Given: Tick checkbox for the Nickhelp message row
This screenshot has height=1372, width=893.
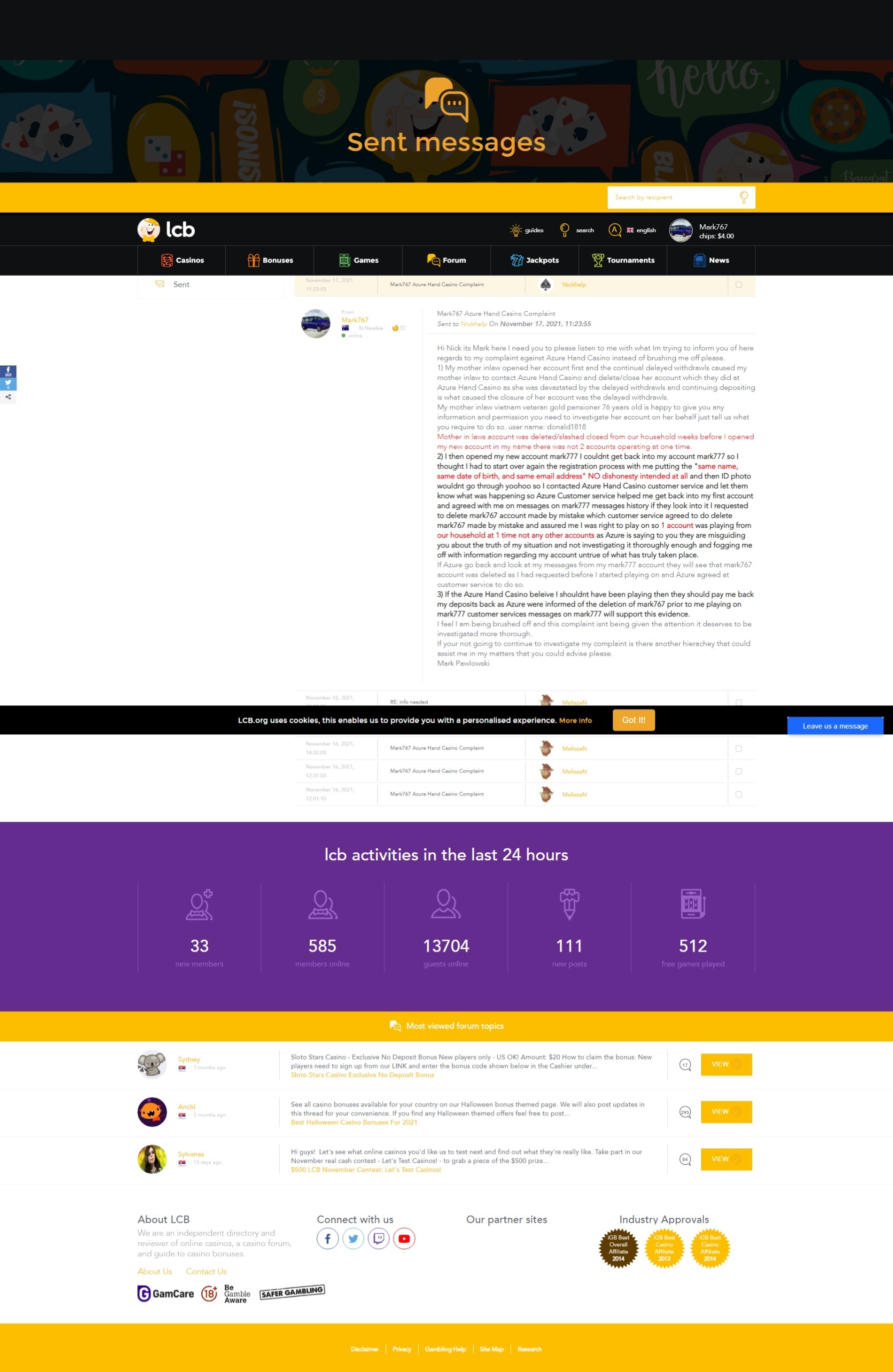Looking at the screenshot, I should pyautogui.click(x=739, y=285).
